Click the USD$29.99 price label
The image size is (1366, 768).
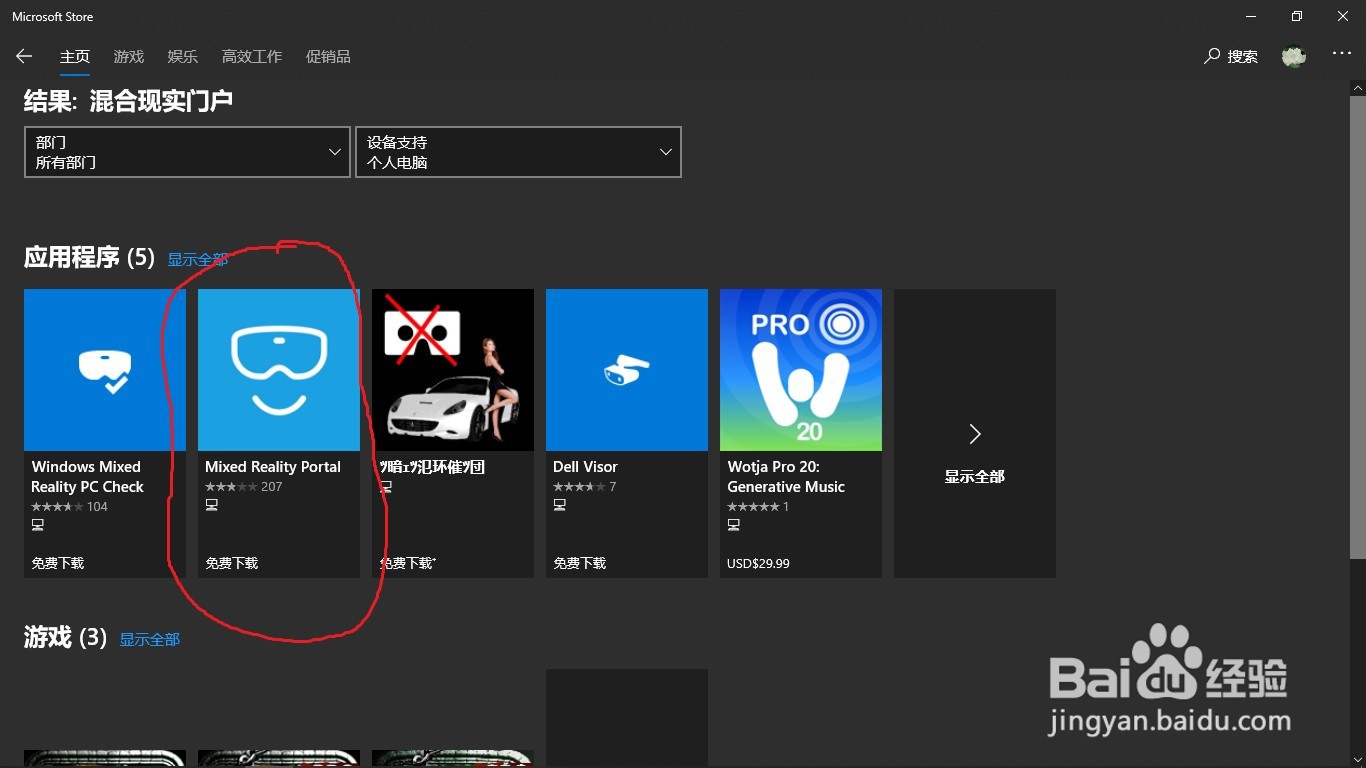758,563
